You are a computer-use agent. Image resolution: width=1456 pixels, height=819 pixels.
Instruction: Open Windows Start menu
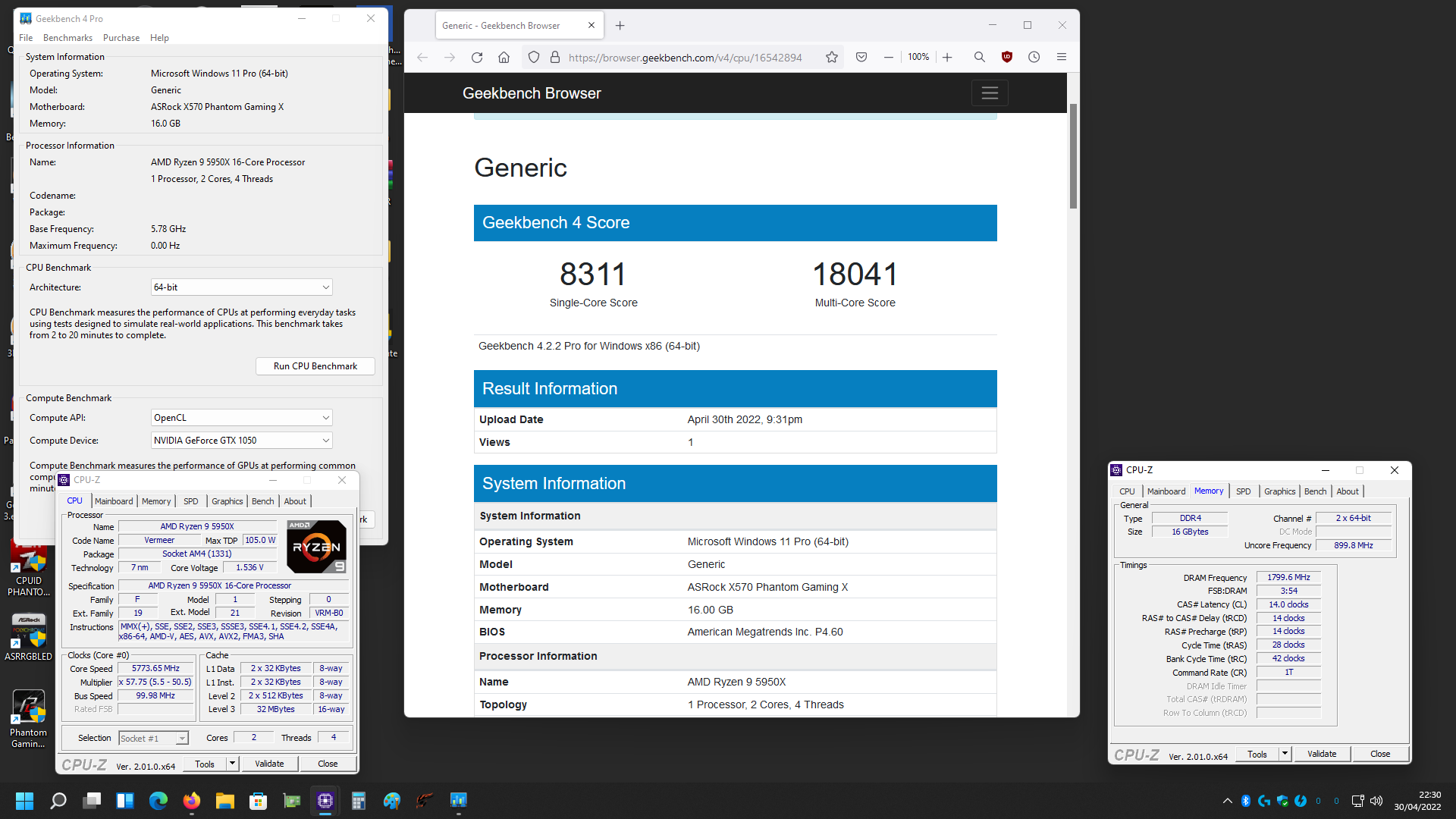(x=24, y=801)
